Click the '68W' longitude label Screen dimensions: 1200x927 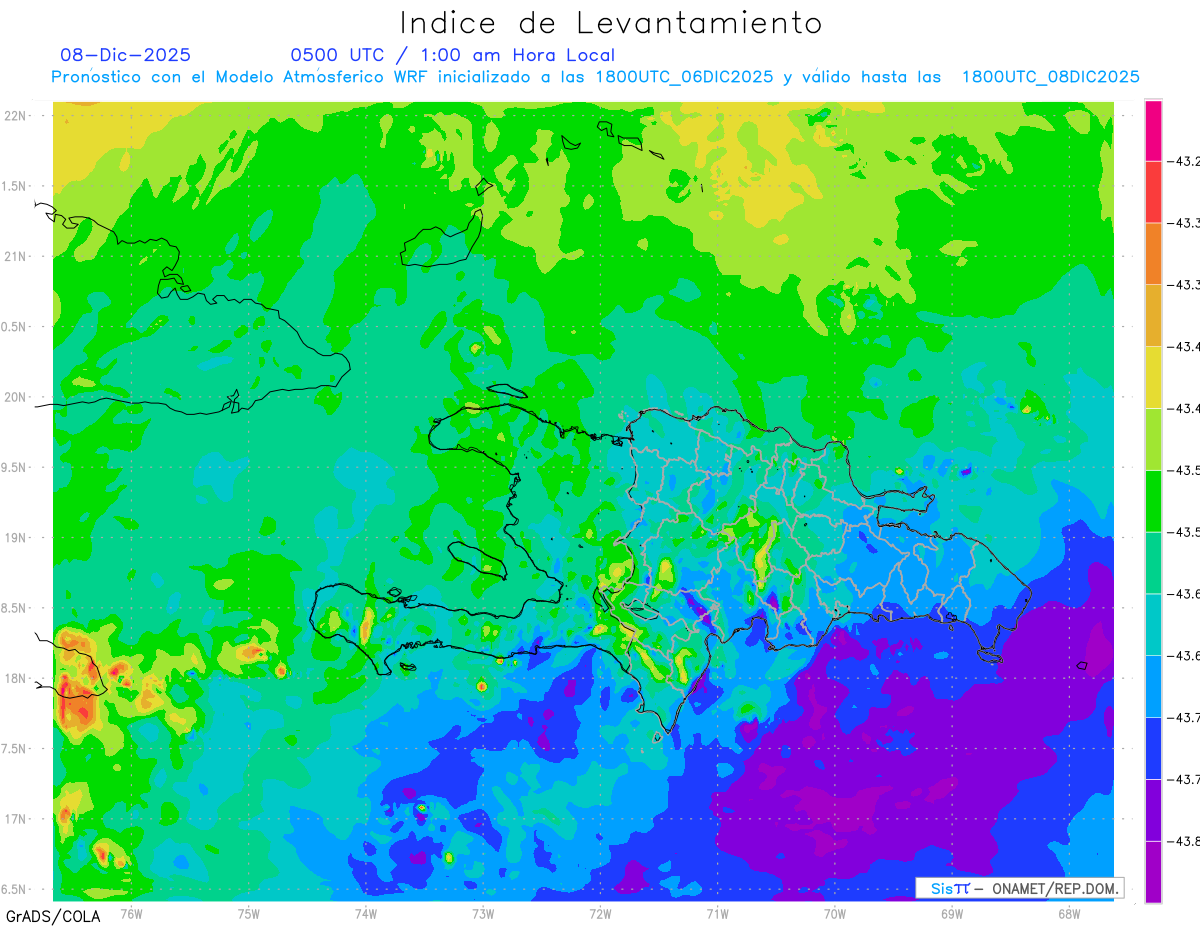pyautogui.click(x=1068, y=914)
